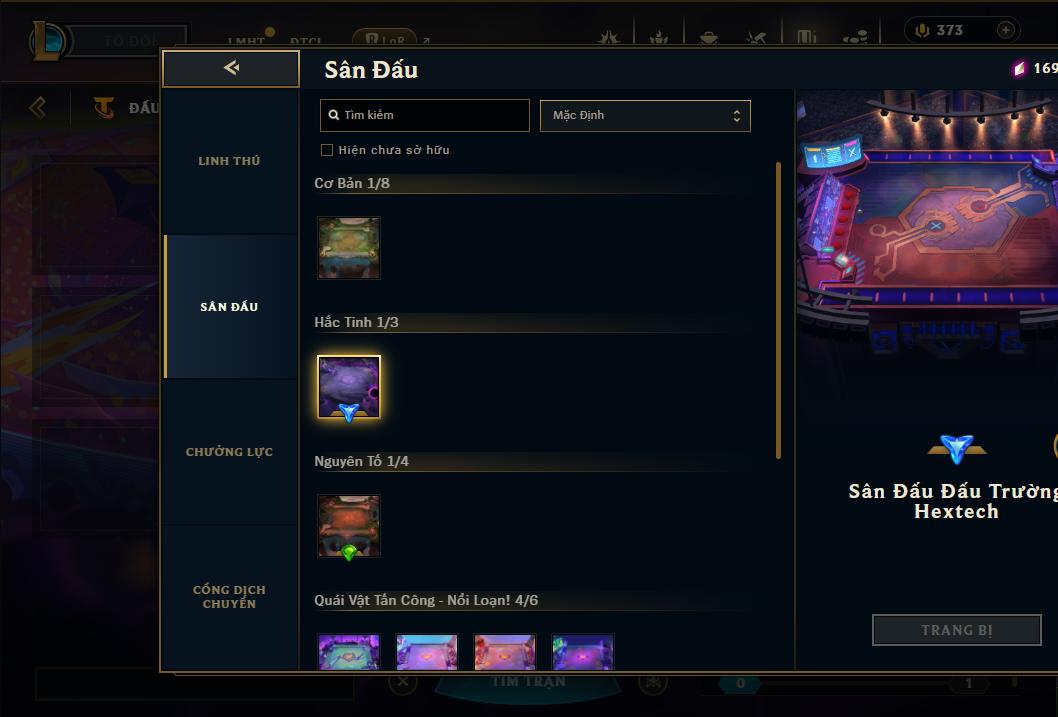Select the second Quái Vật Tấn Công arena
The image size is (1058, 717).
(426, 652)
